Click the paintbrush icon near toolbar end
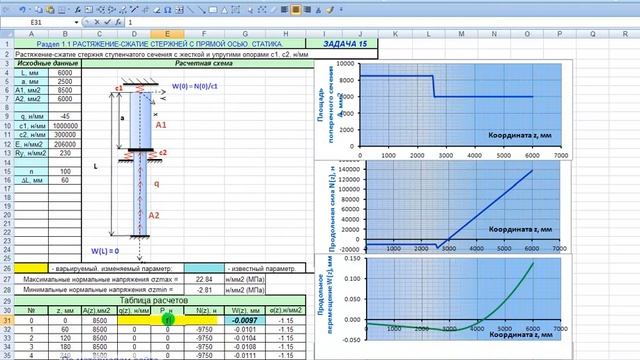 (330, 10)
